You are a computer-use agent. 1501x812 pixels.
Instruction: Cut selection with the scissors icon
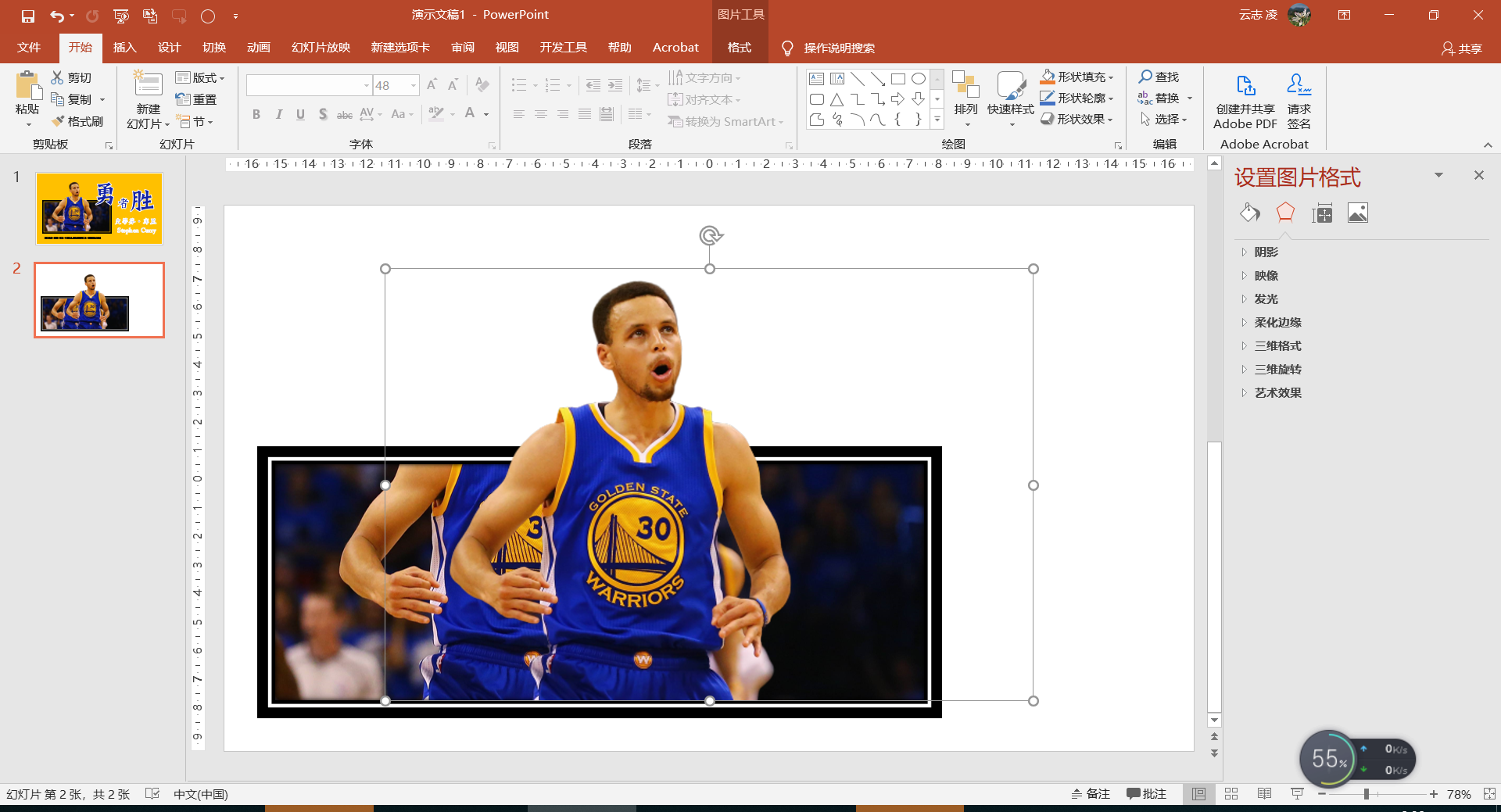pos(57,77)
